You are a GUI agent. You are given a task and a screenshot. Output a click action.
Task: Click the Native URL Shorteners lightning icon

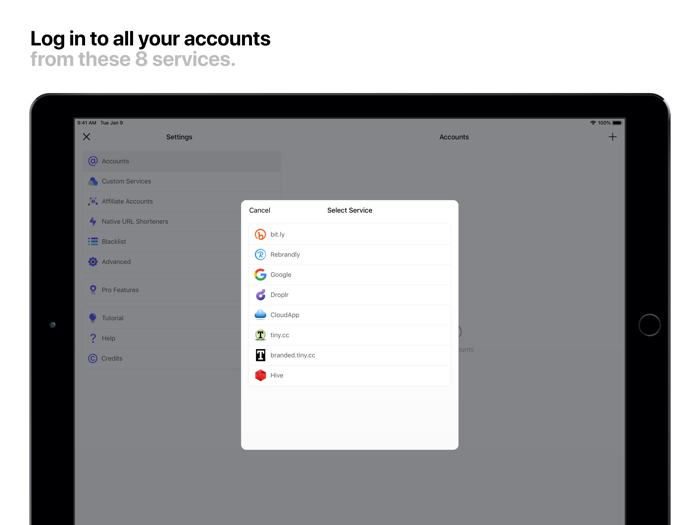(93, 221)
